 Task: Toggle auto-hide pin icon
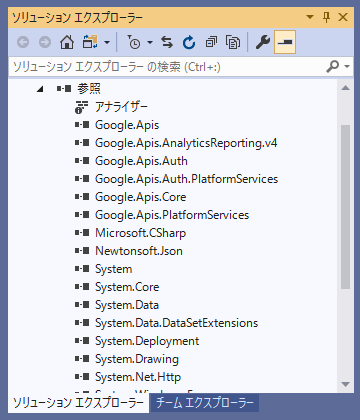click(x=327, y=17)
